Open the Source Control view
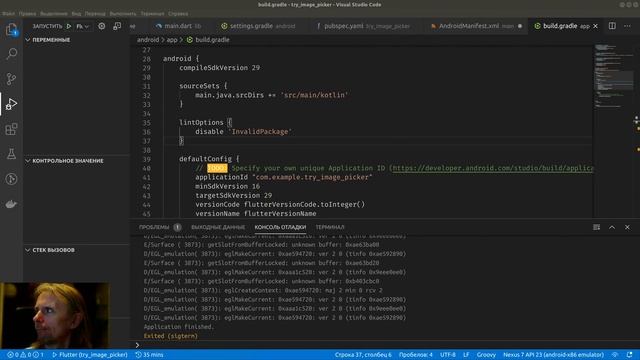Screen dimensions: 640x360 (11, 78)
